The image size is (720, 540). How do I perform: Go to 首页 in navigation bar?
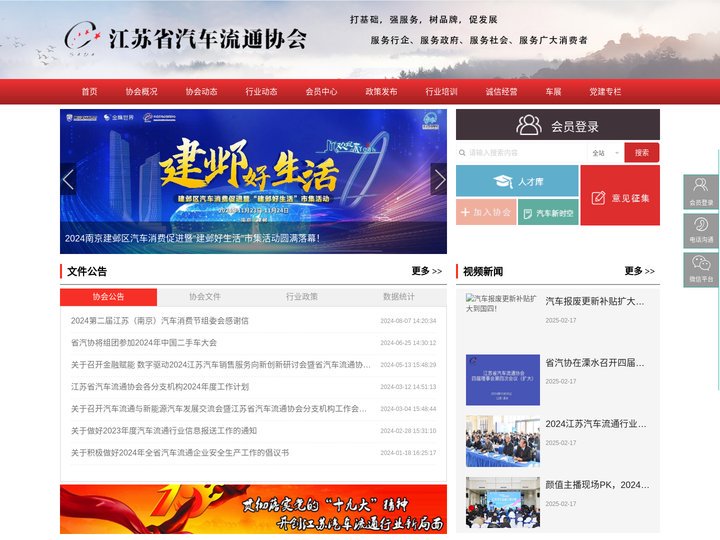tap(90, 91)
